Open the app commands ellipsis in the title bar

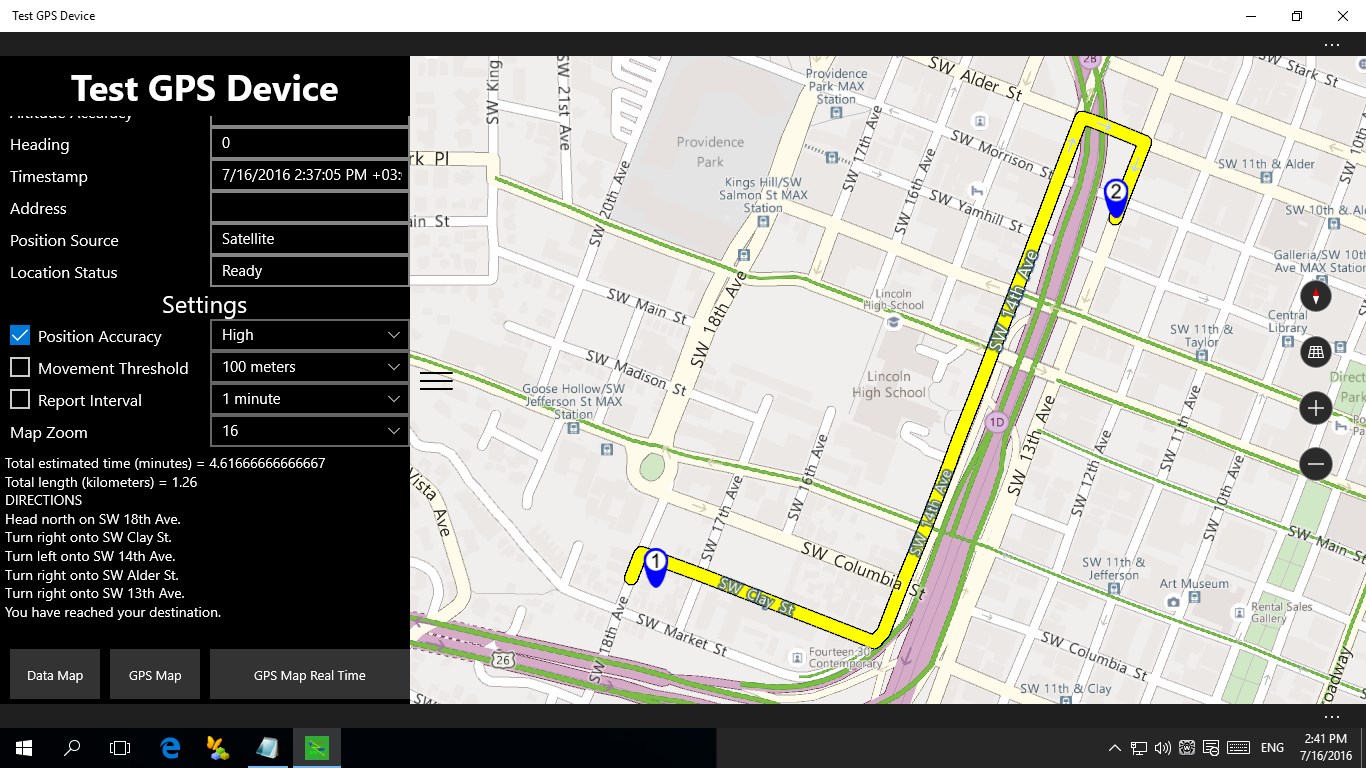click(1332, 44)
